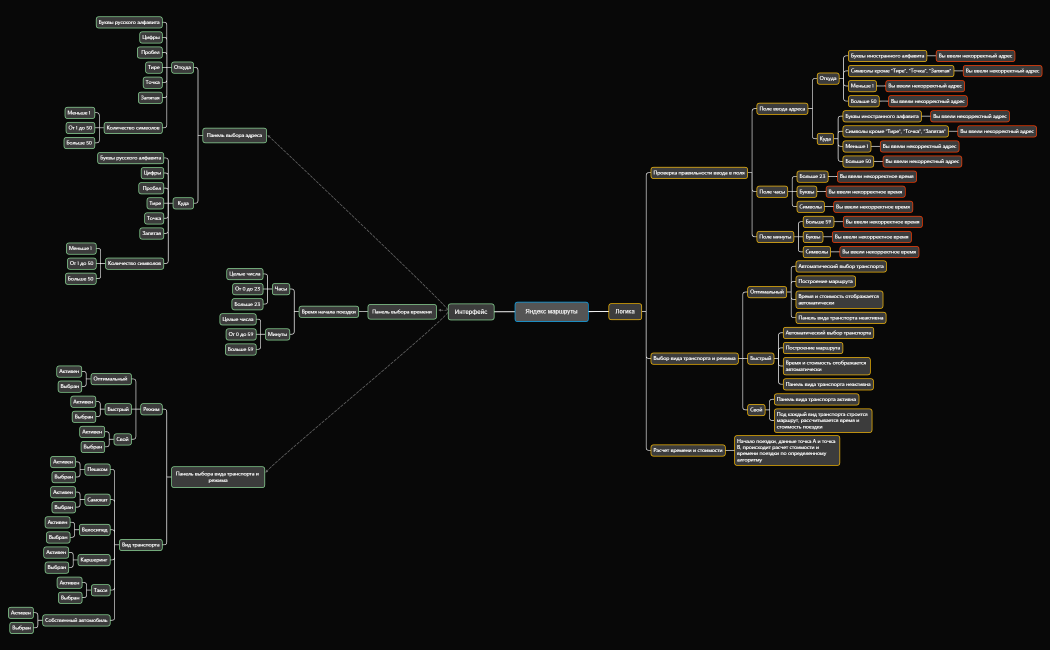Select the Собственный автомобиль node

[x=76, y=620]
